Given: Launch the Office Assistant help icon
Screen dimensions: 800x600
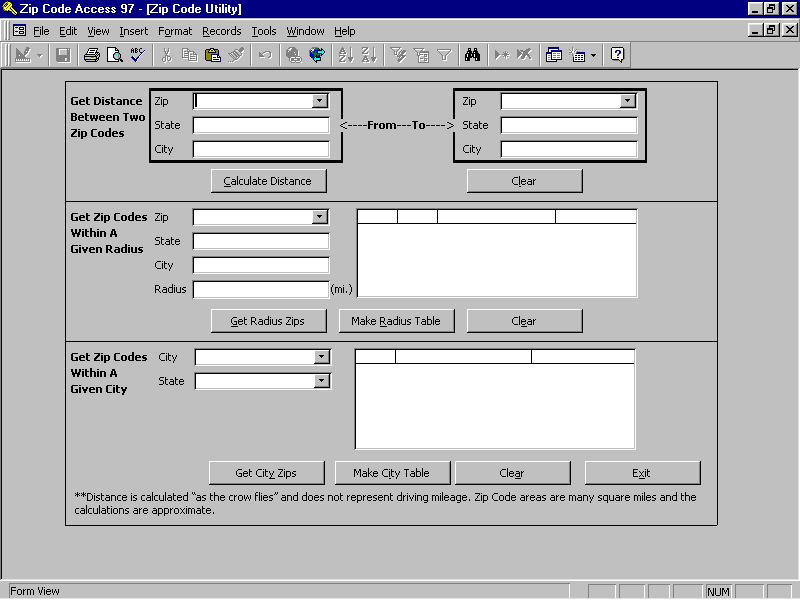Looking at the screenshot, I should [617, 55].
